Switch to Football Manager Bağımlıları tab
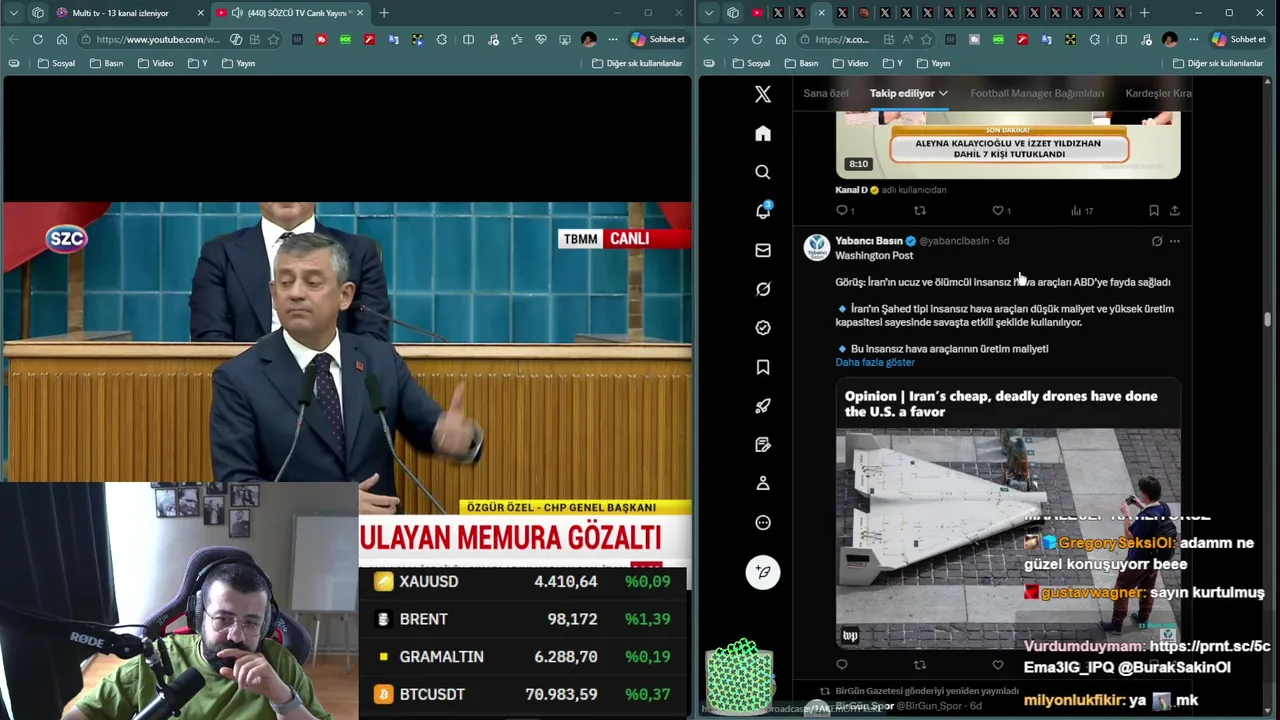 [x=1037, y=93]
